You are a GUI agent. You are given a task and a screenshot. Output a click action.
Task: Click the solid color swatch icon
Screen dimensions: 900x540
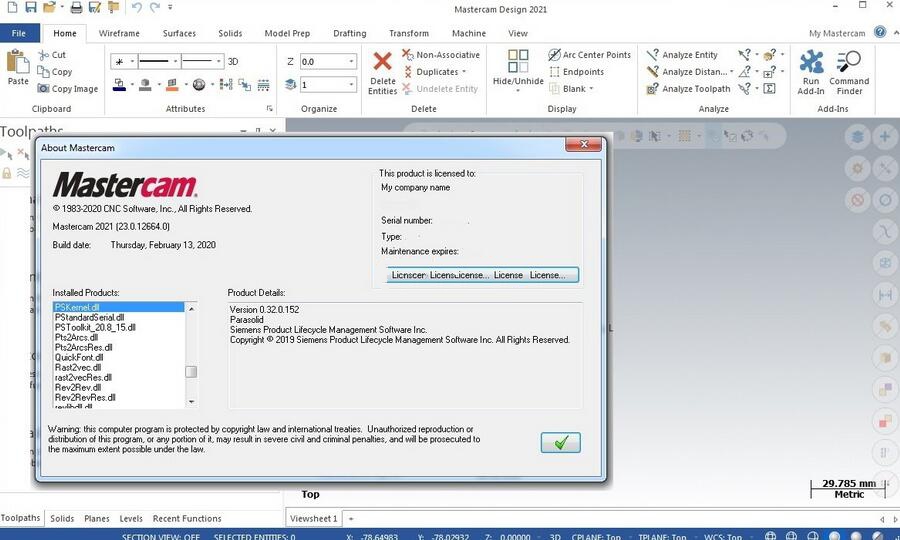coord(146,85)
